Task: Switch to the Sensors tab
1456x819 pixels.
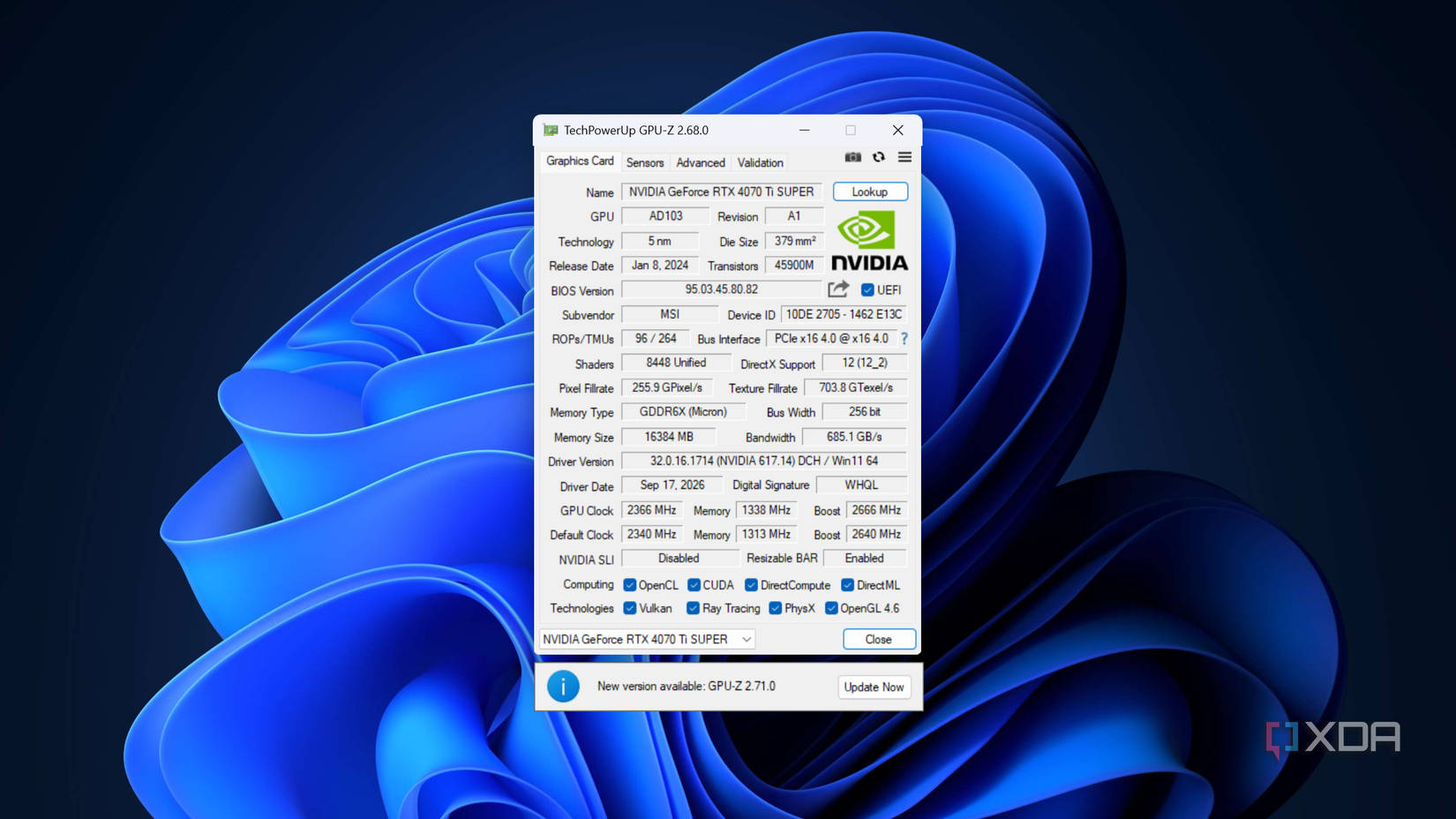Action: [645, 162]
